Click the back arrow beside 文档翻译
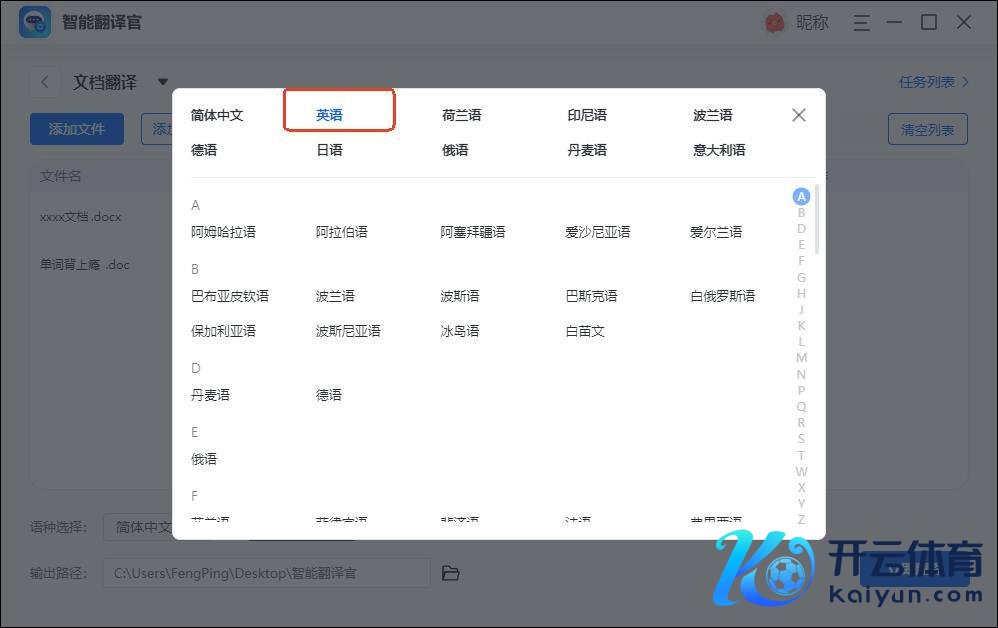Screen dimensions: 998x628 pos(45,82)
